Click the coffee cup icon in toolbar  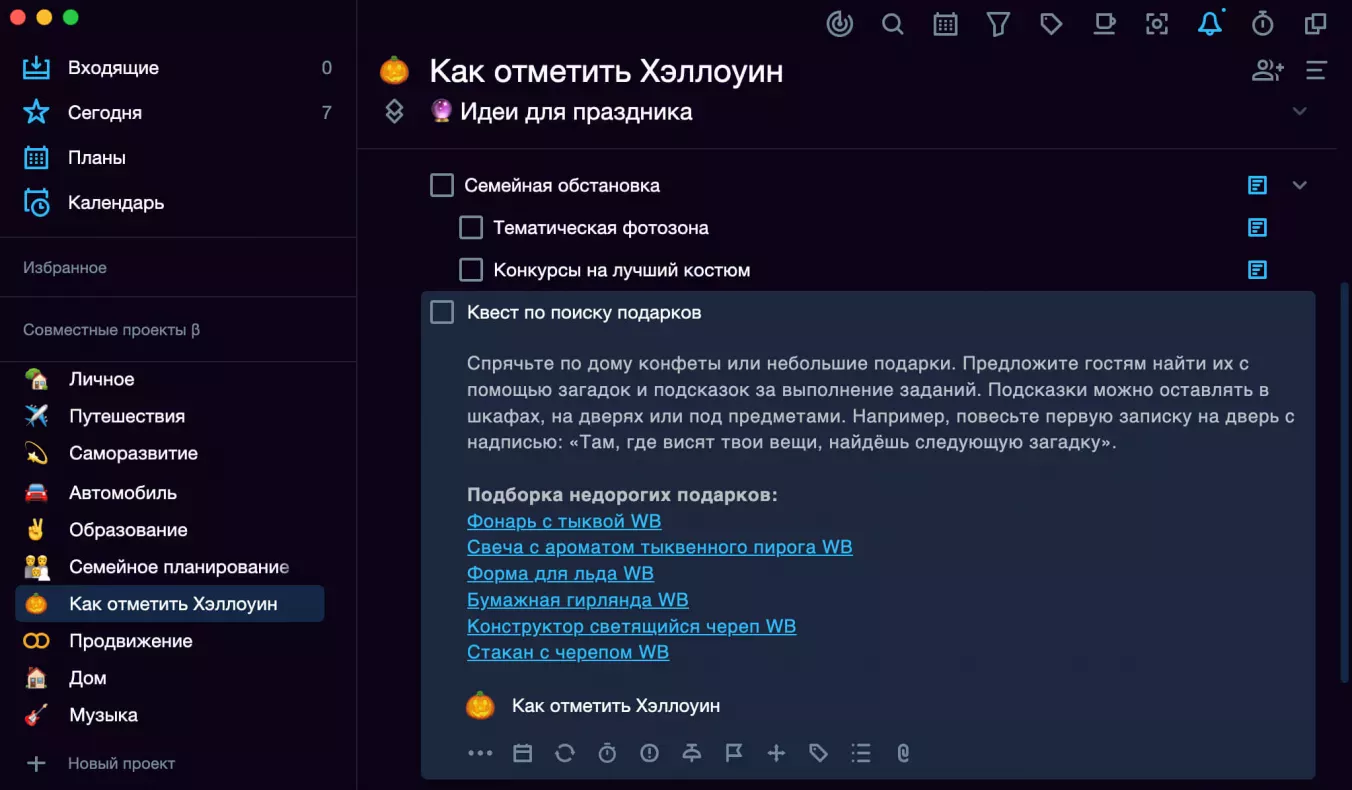[1104, 24]
